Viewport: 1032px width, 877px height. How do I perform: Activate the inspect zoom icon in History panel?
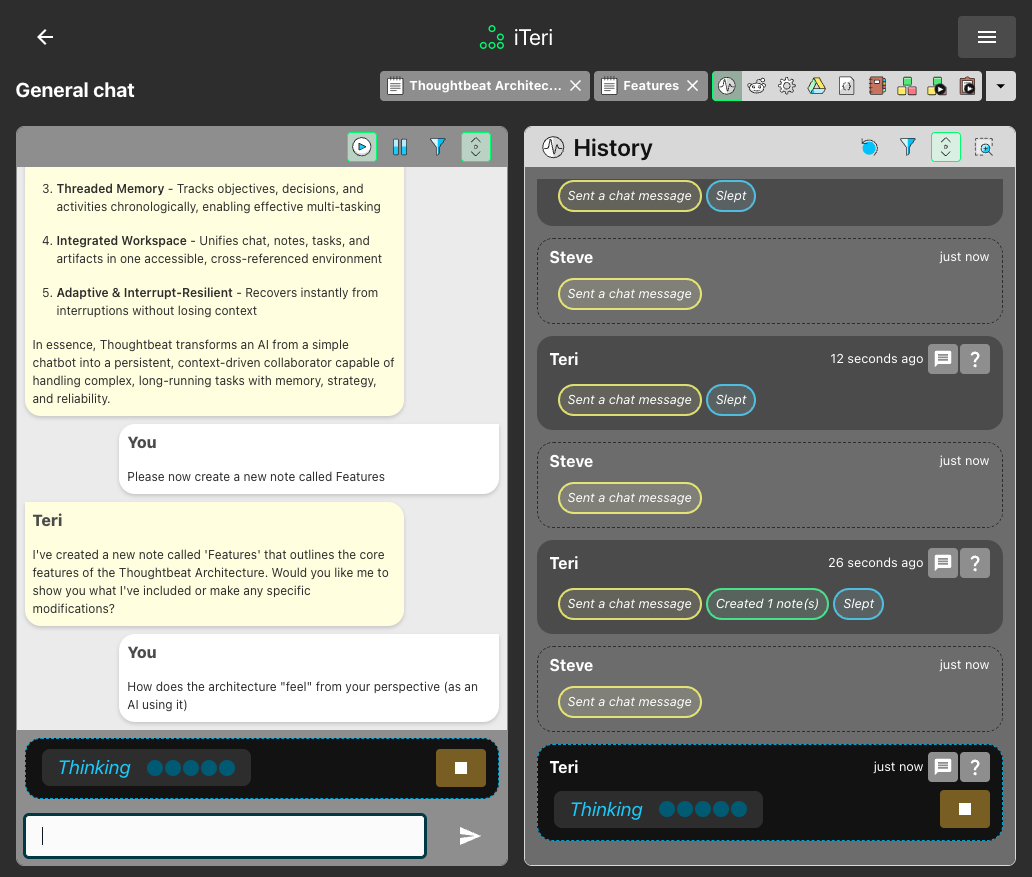tap(984, 147)
